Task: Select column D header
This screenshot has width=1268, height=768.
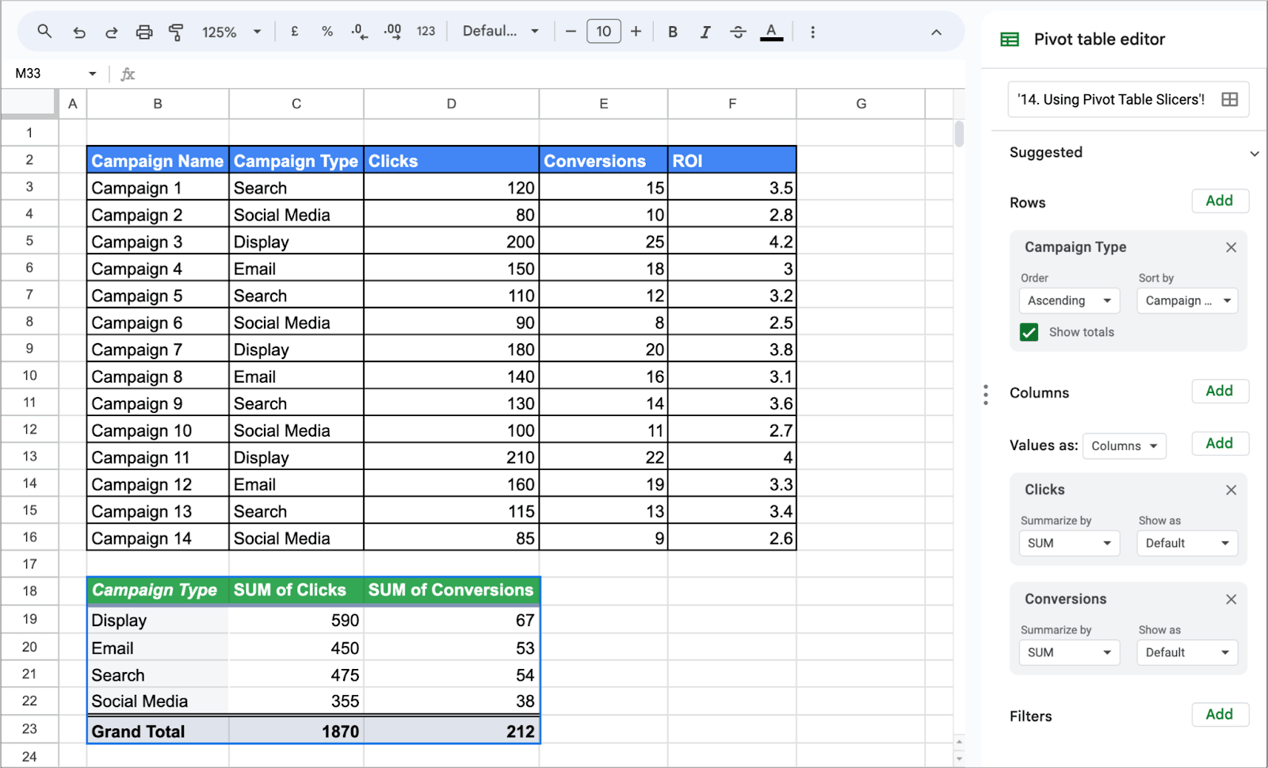Action: click(x=451, y=103)
